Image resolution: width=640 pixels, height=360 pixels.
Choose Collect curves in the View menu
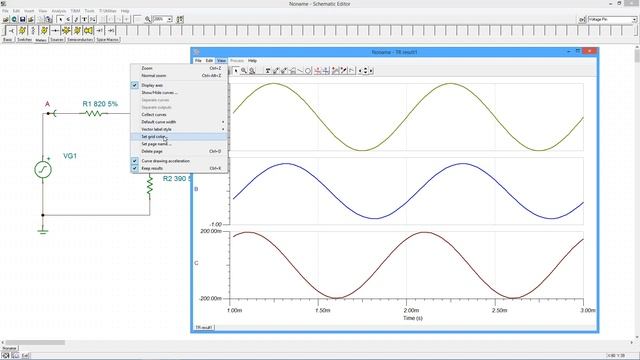coord(179,115)
